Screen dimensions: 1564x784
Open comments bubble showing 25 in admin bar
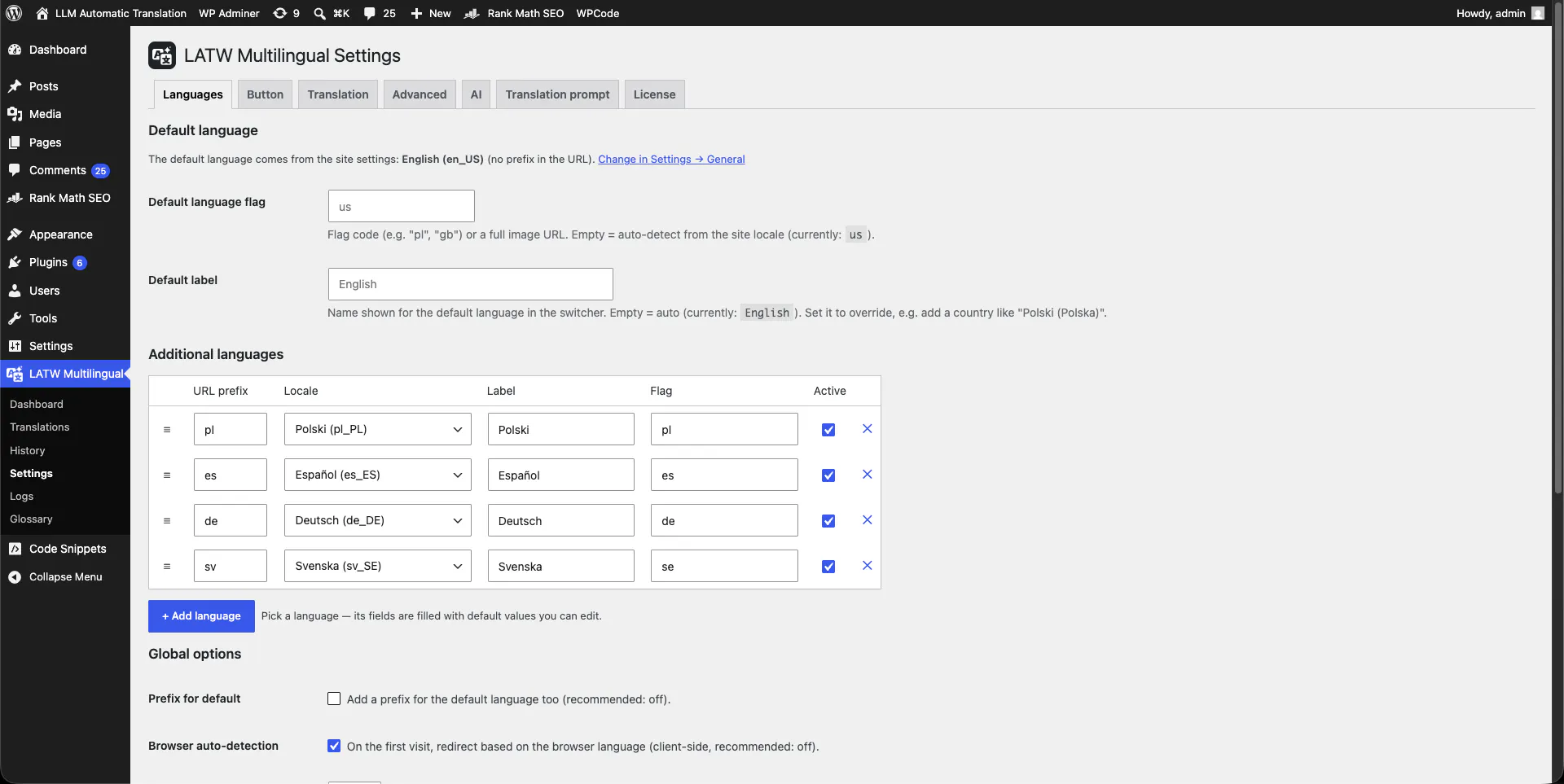(369, 13)
